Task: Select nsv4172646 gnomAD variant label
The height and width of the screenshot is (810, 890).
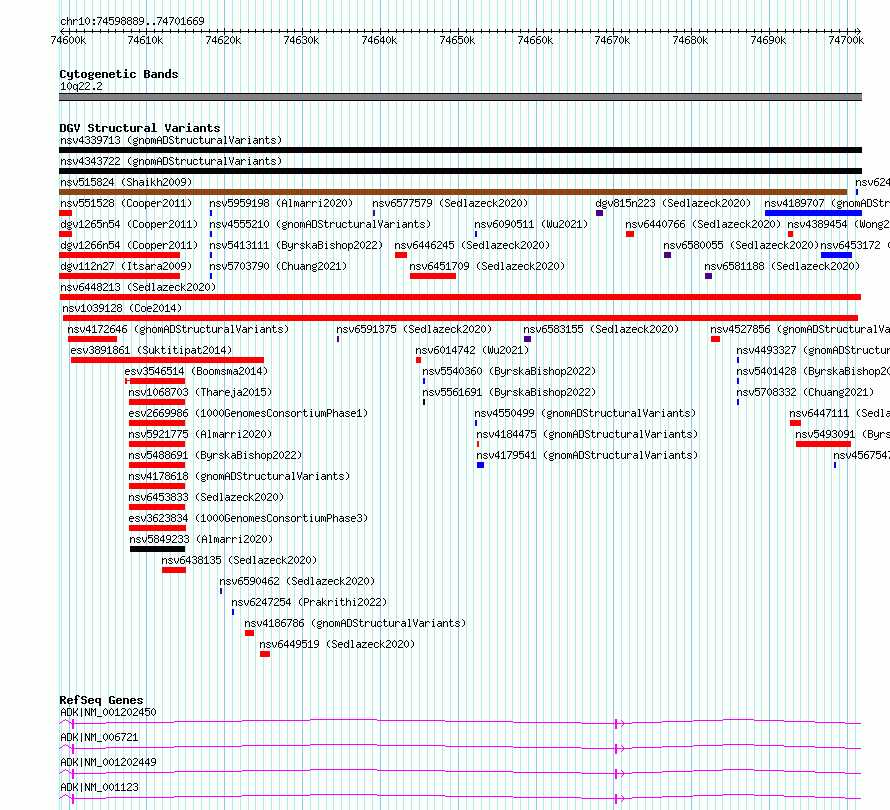Action: 178,329
